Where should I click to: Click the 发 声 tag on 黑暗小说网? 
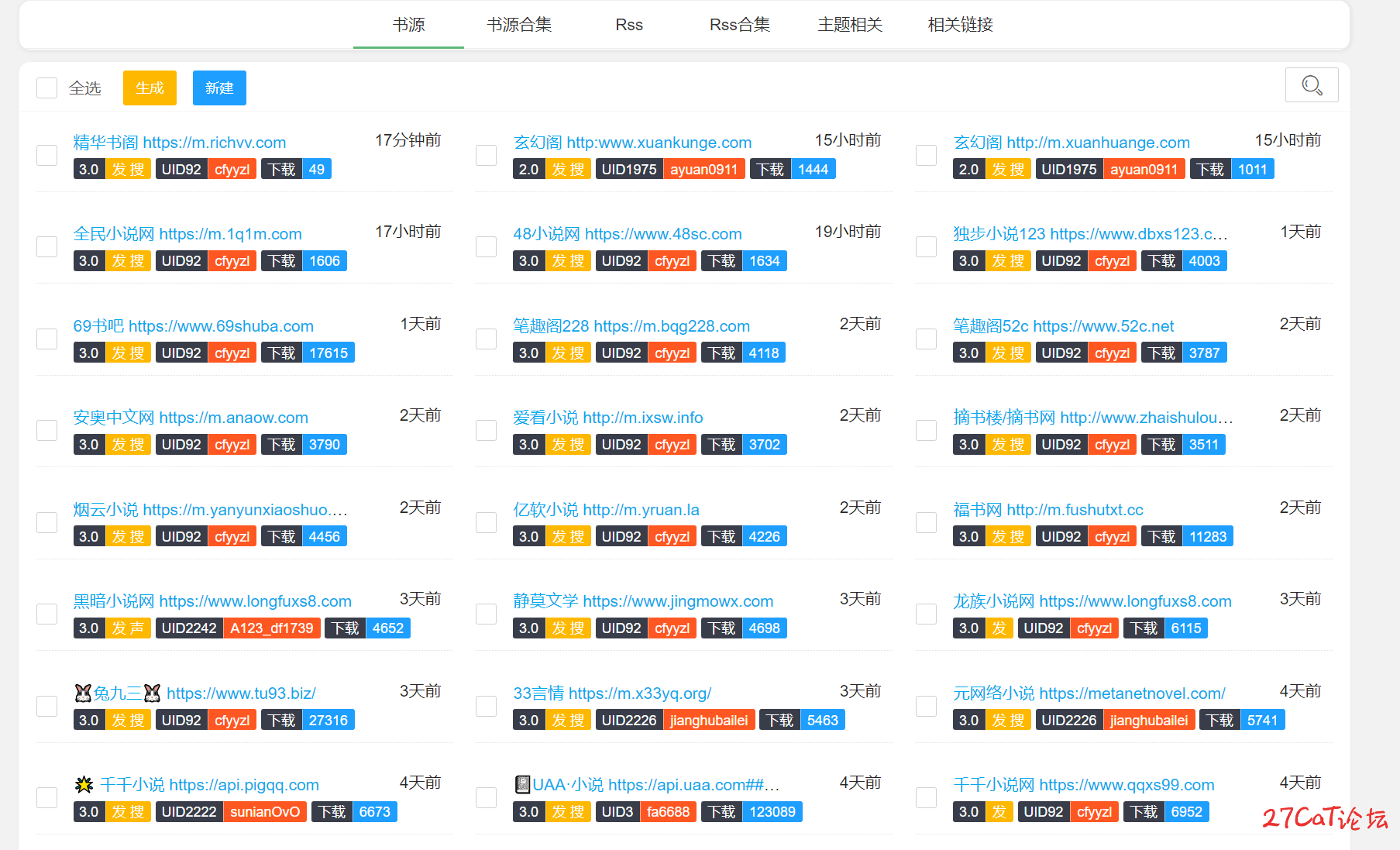[128, 628]
